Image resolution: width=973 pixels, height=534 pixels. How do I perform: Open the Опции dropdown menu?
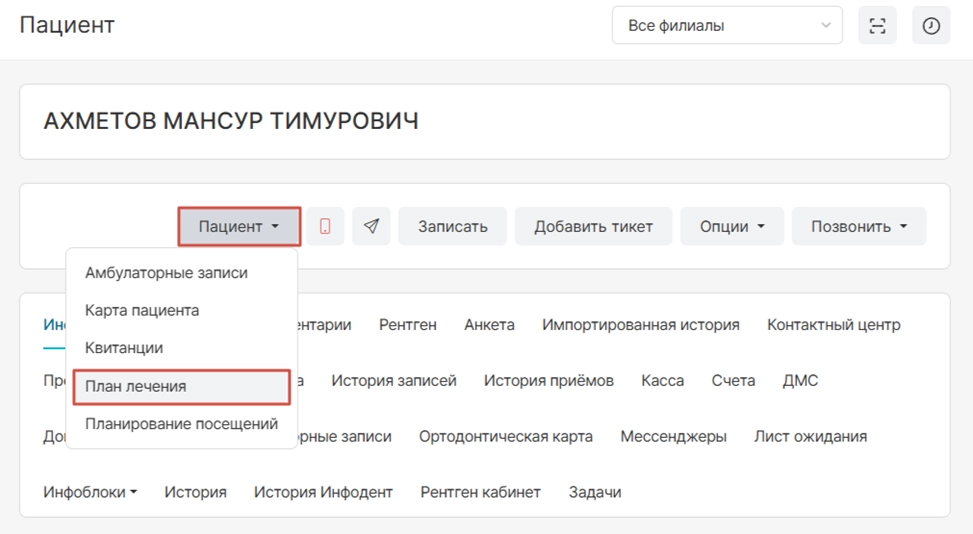(x=732, y=226)
